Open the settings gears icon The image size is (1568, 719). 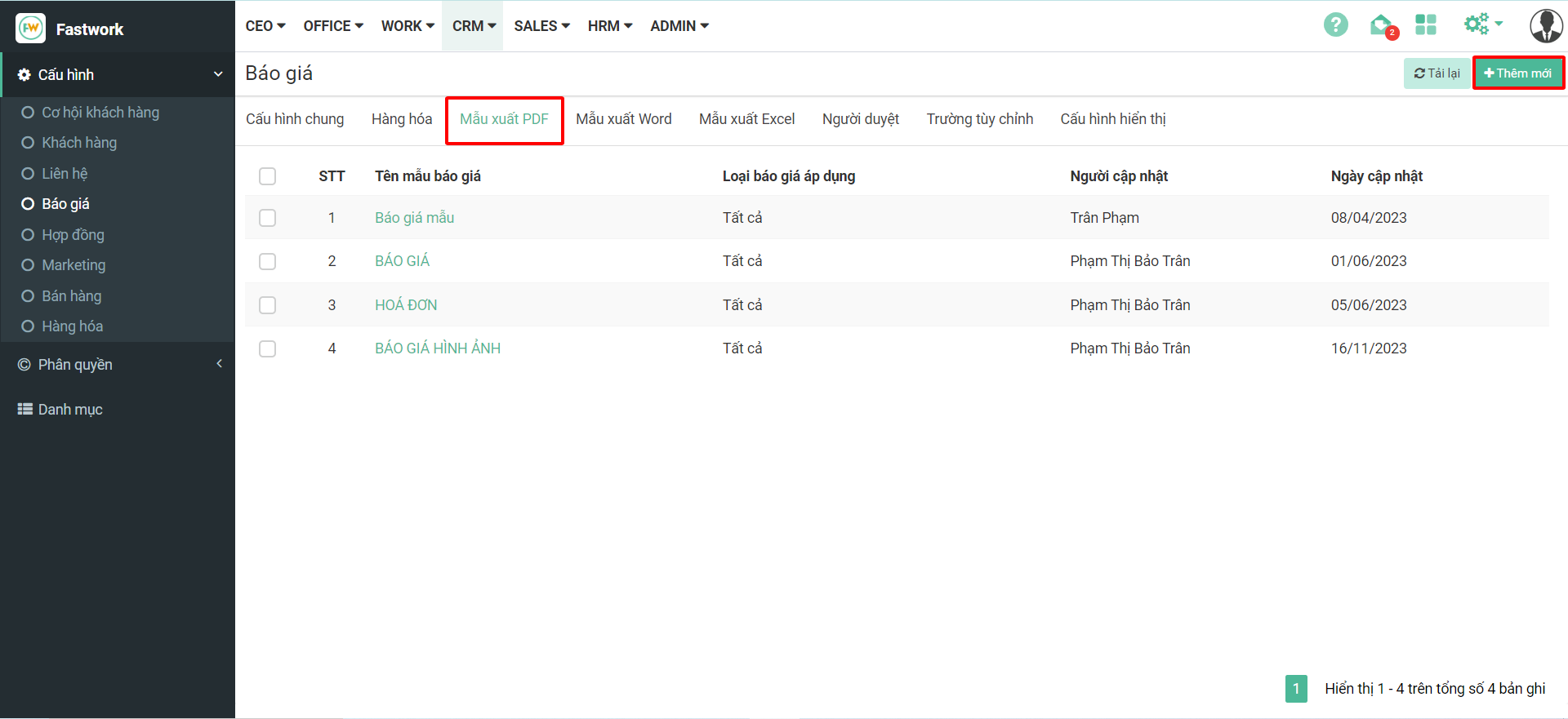1478,24
